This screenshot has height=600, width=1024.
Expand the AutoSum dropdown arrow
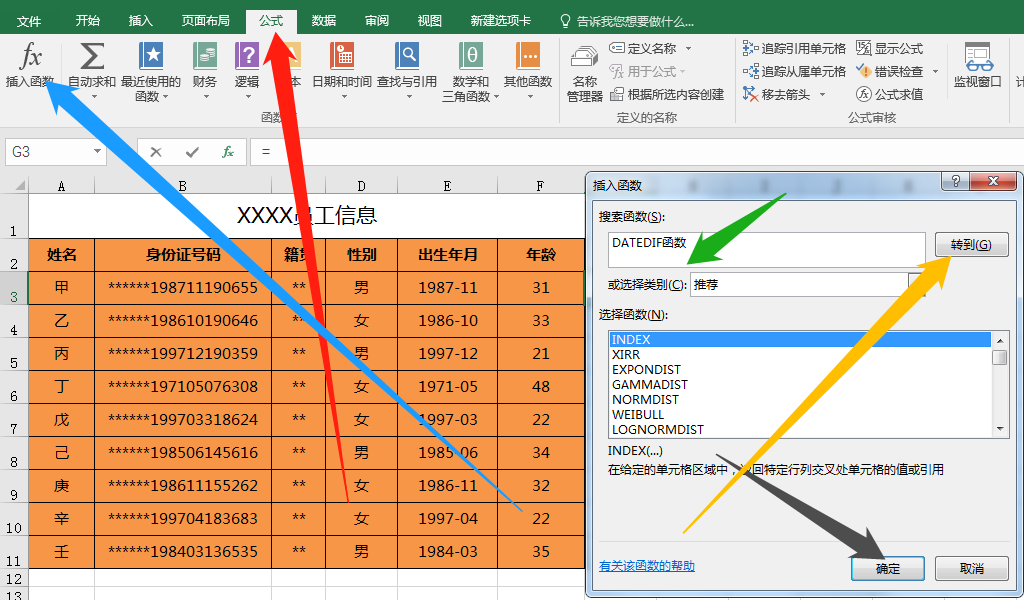93,97
